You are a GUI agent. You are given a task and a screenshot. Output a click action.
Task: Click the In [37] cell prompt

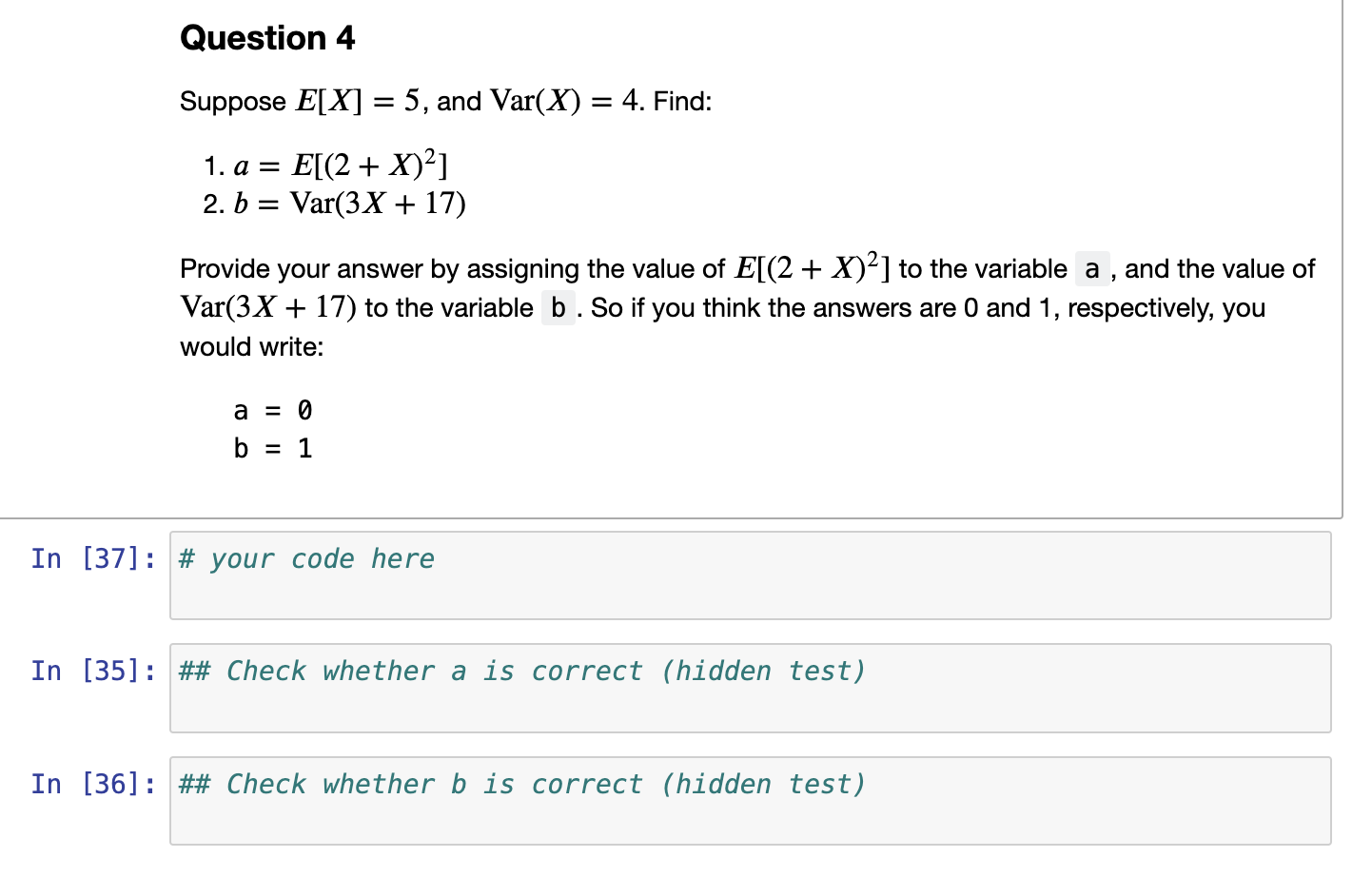[93, 558]
